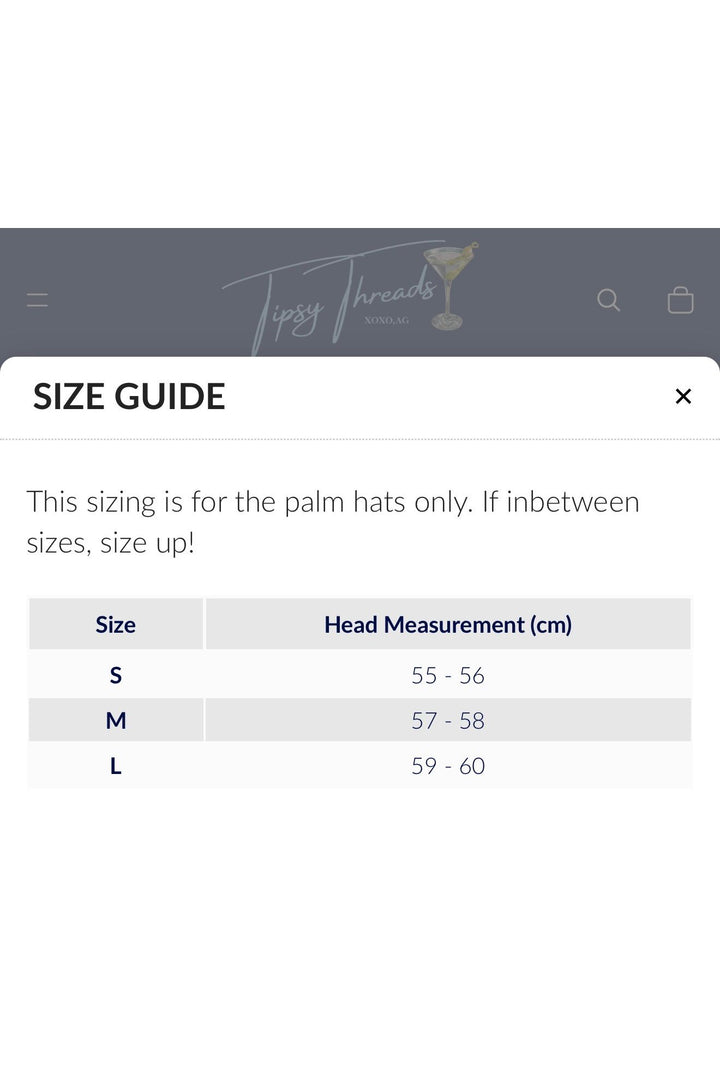Click the palm hats sizing note text
This screenshot has width=720, height=1080.
point(333,522)
